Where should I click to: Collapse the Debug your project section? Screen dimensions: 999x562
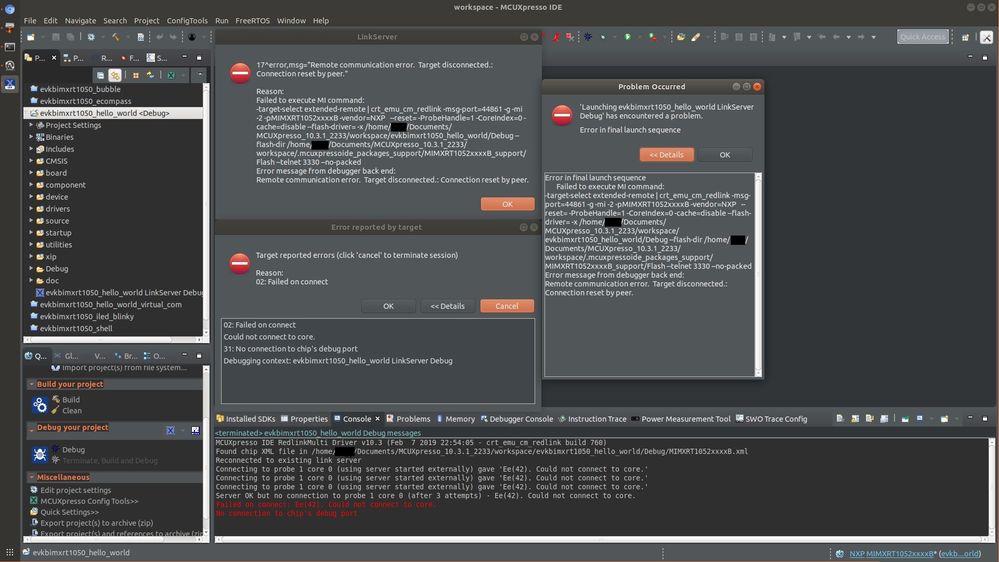pyautogui.click(x=31, y=428)
